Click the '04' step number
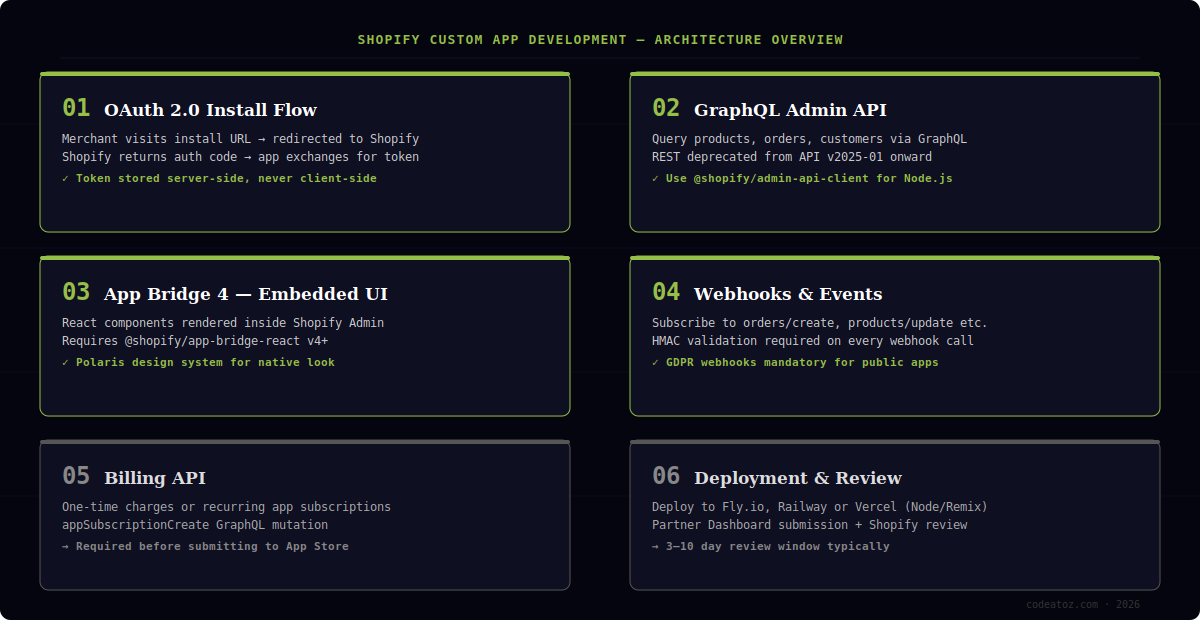The width and height of the screenshot is (1200, 620). pyautogui.click(x=666, y=292)
